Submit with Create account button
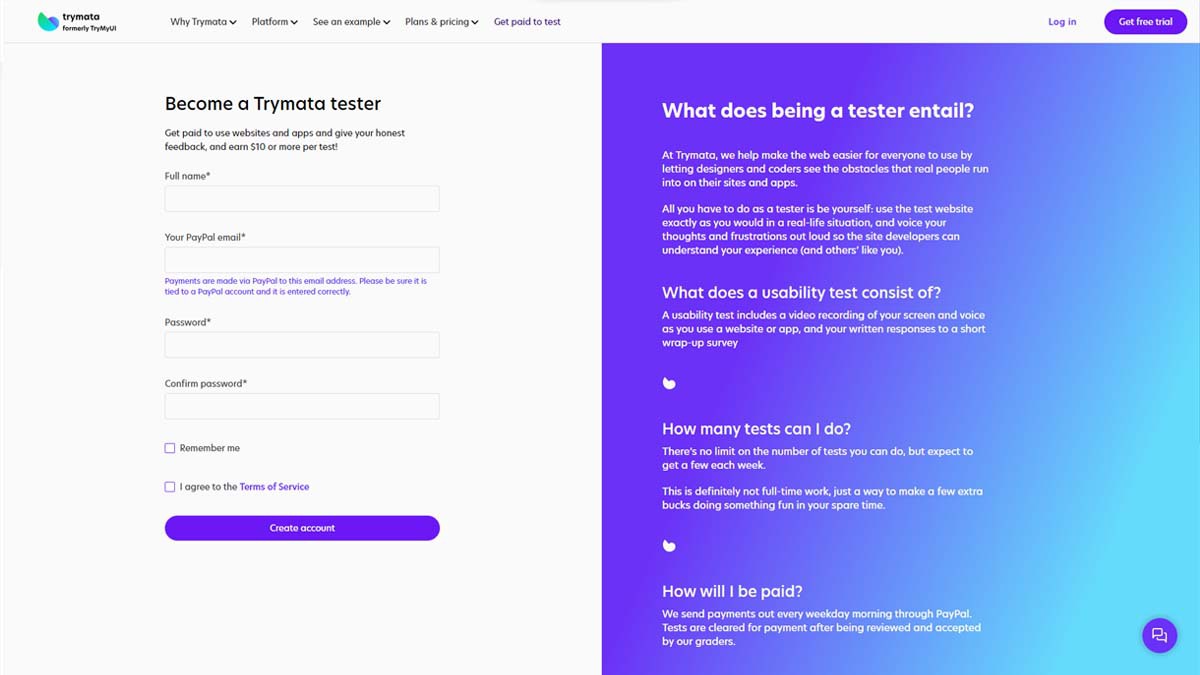This screenshot has width=1200, height=675. coord(302,528)
